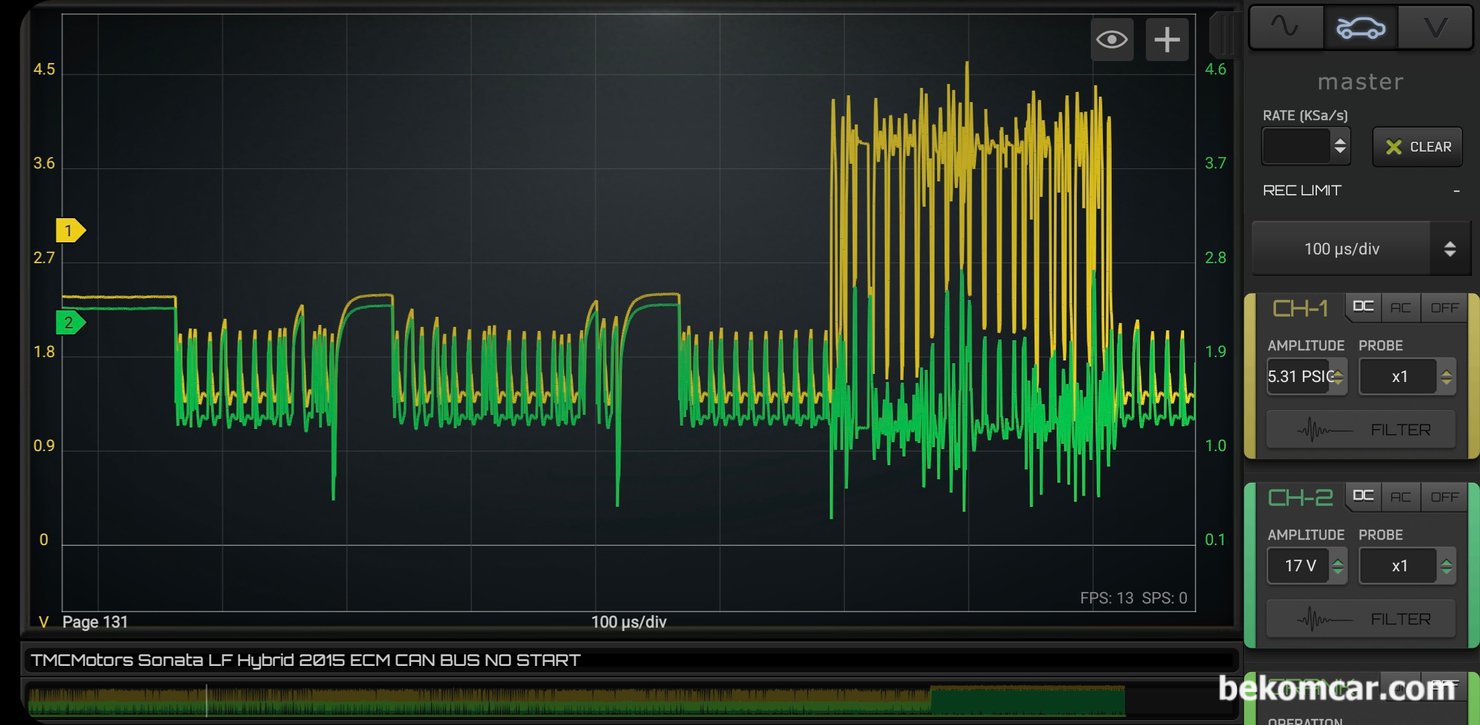Open CH-2 amplitude 17 V dropdown

coord(1307,566)
